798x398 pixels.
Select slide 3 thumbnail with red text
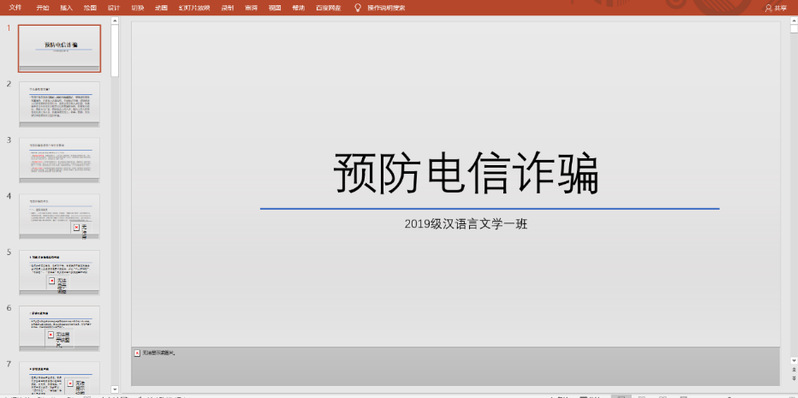(60, 160)
